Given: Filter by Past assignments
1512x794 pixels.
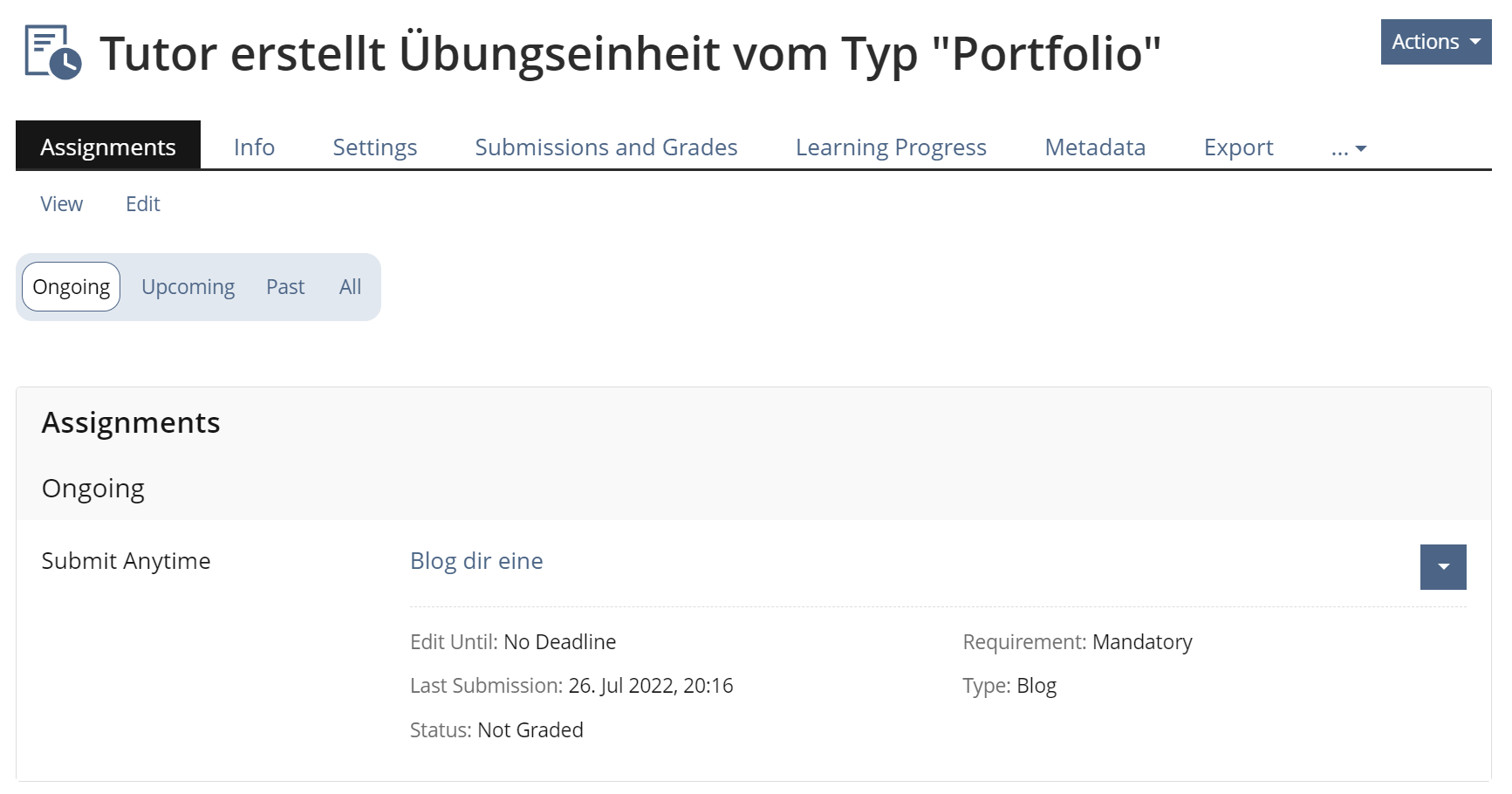Looking at the screenshot, I should [285, 287].
